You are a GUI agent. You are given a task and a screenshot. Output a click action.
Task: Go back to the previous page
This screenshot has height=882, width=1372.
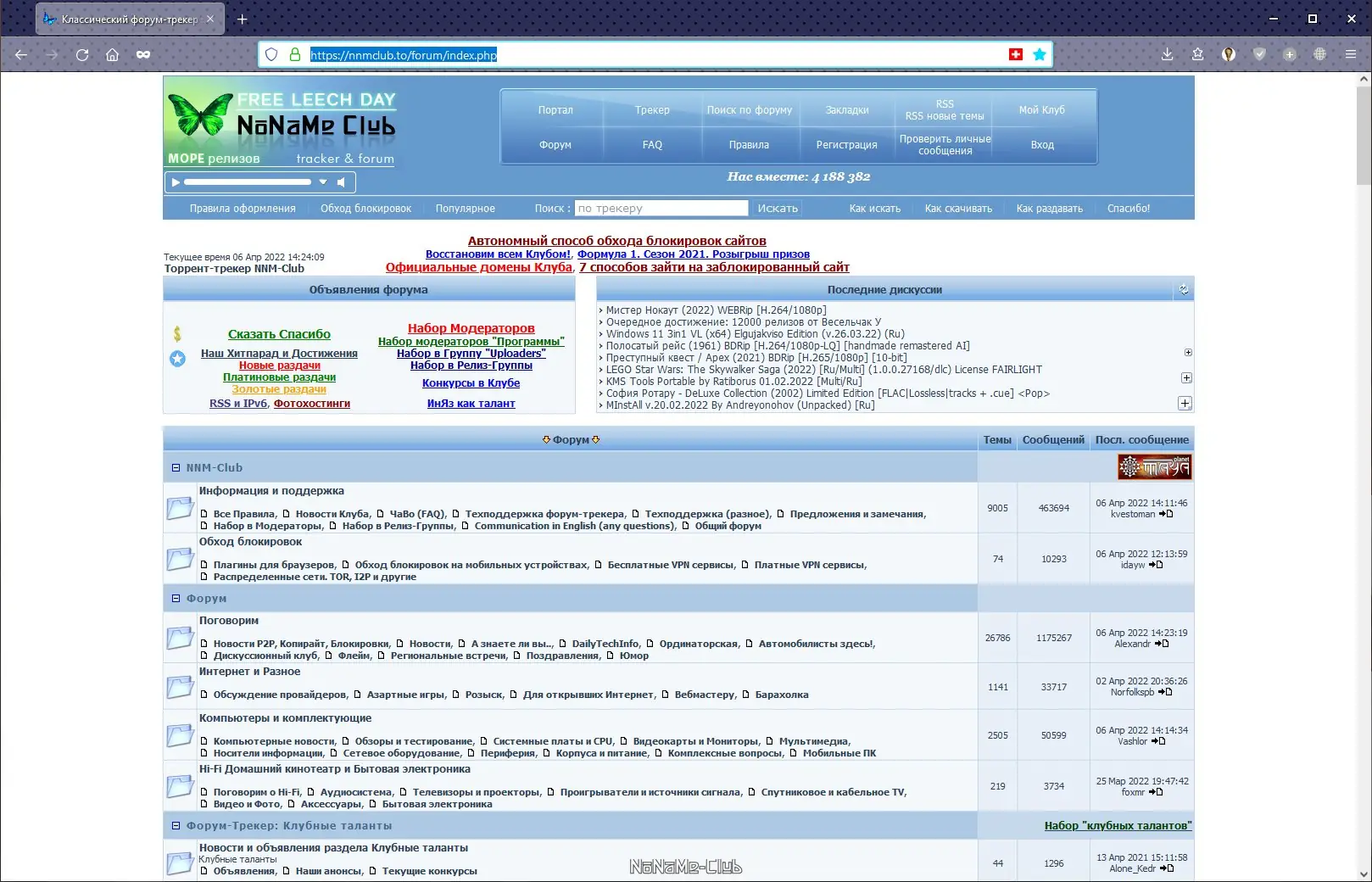[21, 54]
